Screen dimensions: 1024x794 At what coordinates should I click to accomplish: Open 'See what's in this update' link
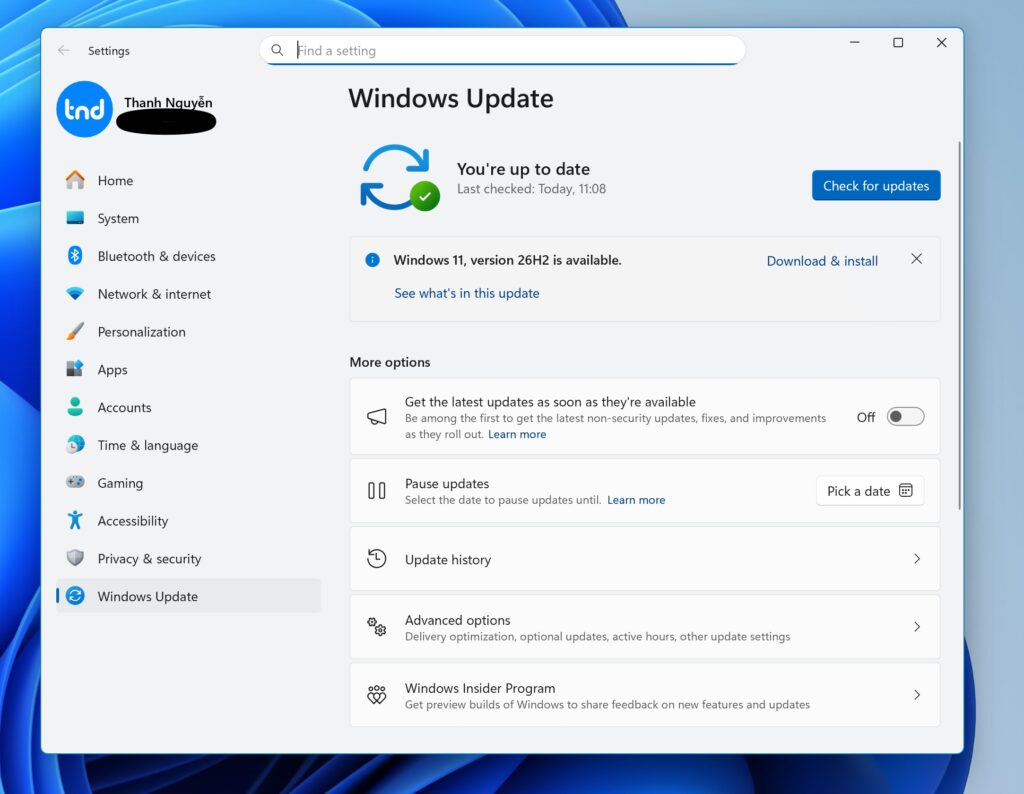(x=467, y=293)
